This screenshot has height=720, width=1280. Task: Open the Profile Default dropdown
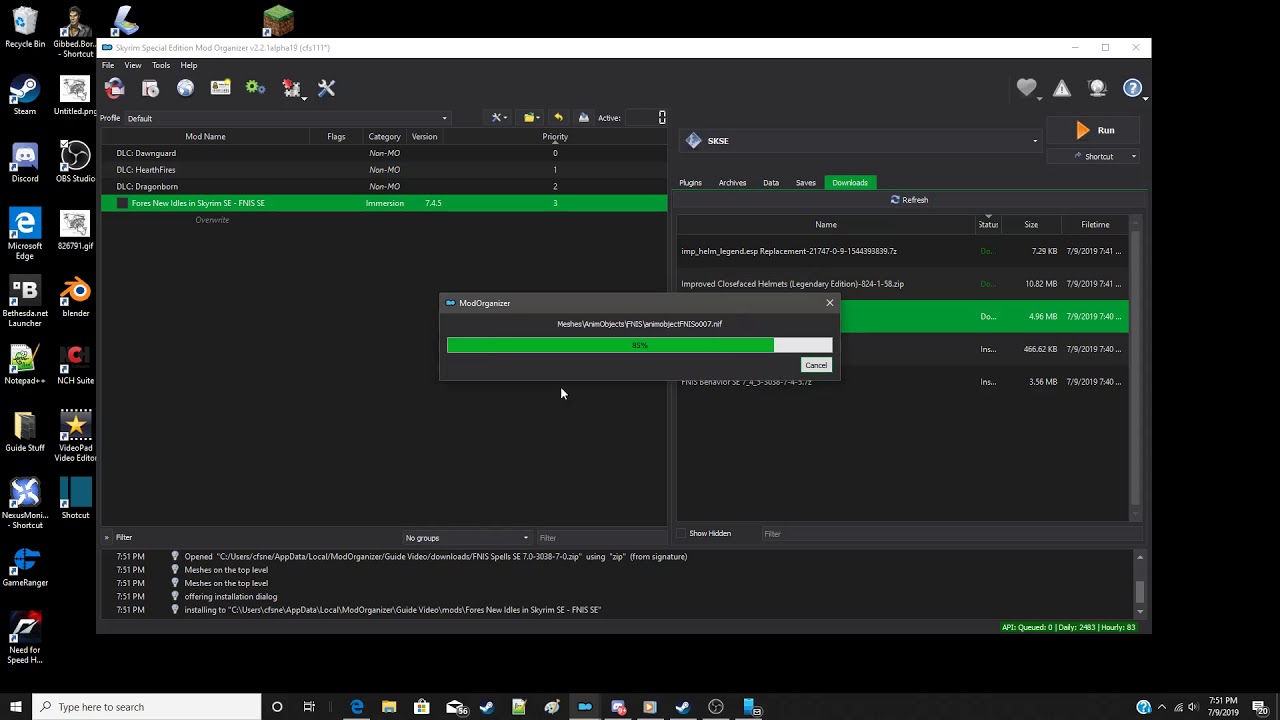click(x=286, y=118)
